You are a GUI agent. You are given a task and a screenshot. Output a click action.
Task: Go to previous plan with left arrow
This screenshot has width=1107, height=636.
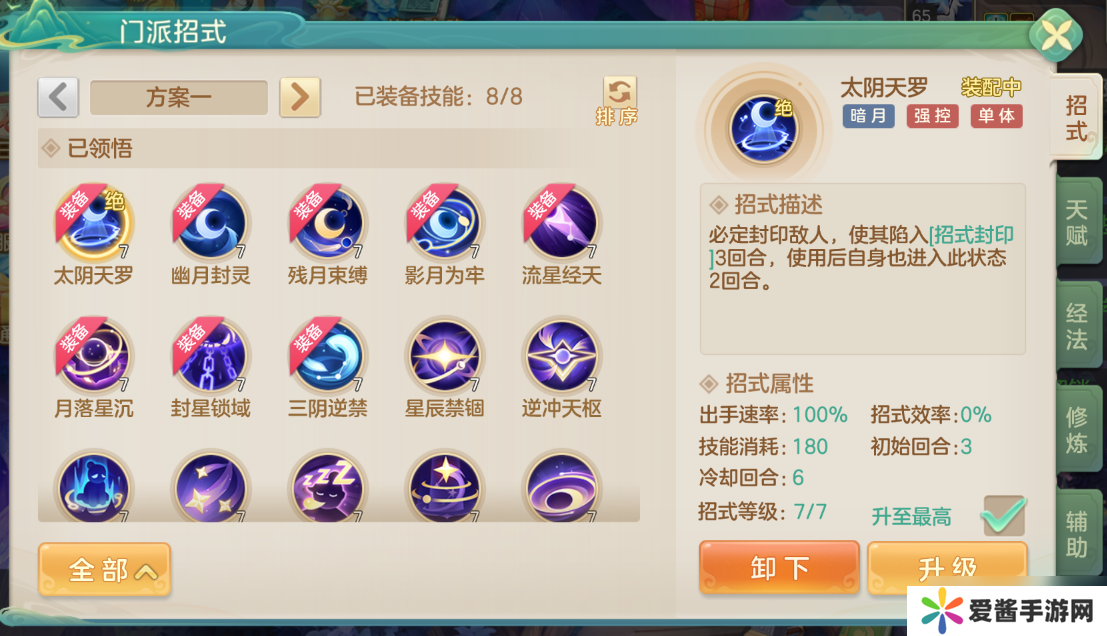(58, 97)
